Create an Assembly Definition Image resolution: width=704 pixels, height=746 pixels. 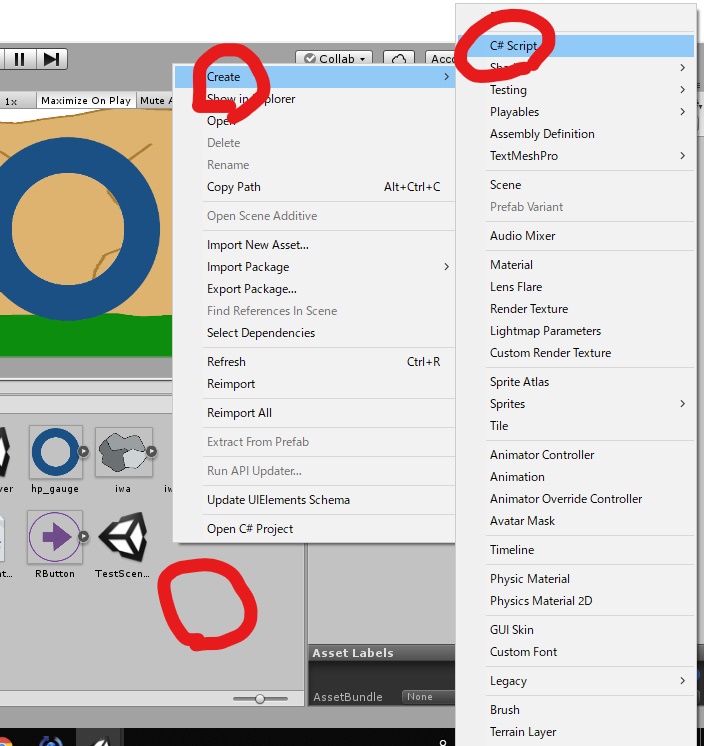(576, 134)
